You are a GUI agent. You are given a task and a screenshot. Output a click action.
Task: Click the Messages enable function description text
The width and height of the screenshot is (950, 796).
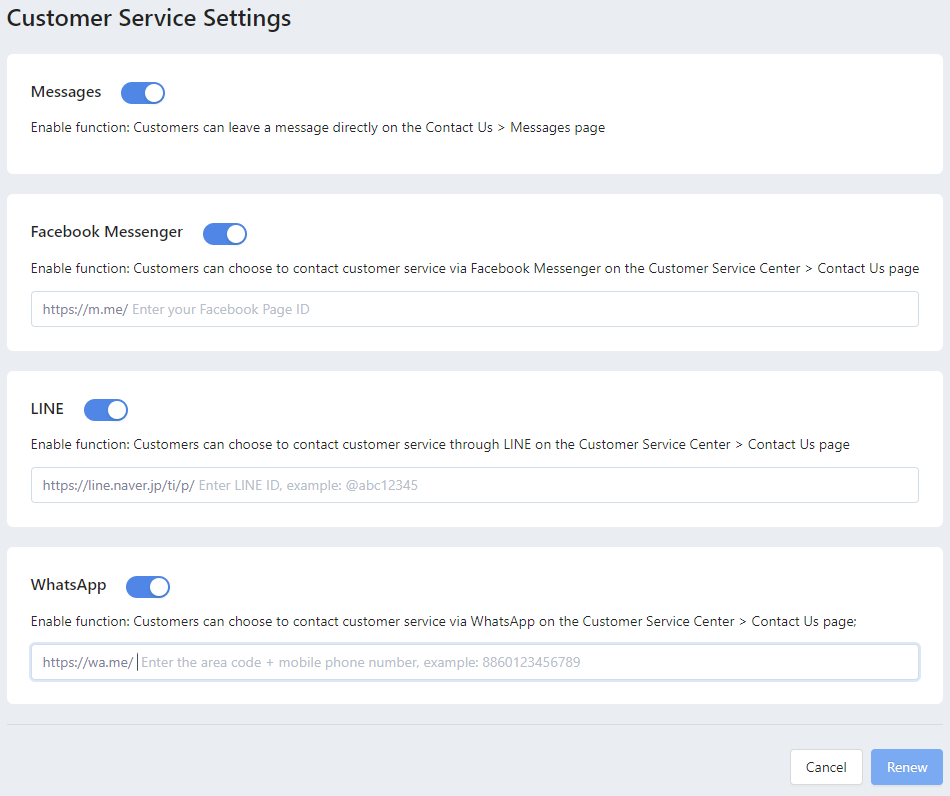pyautogui.click(x=318, y=128)
